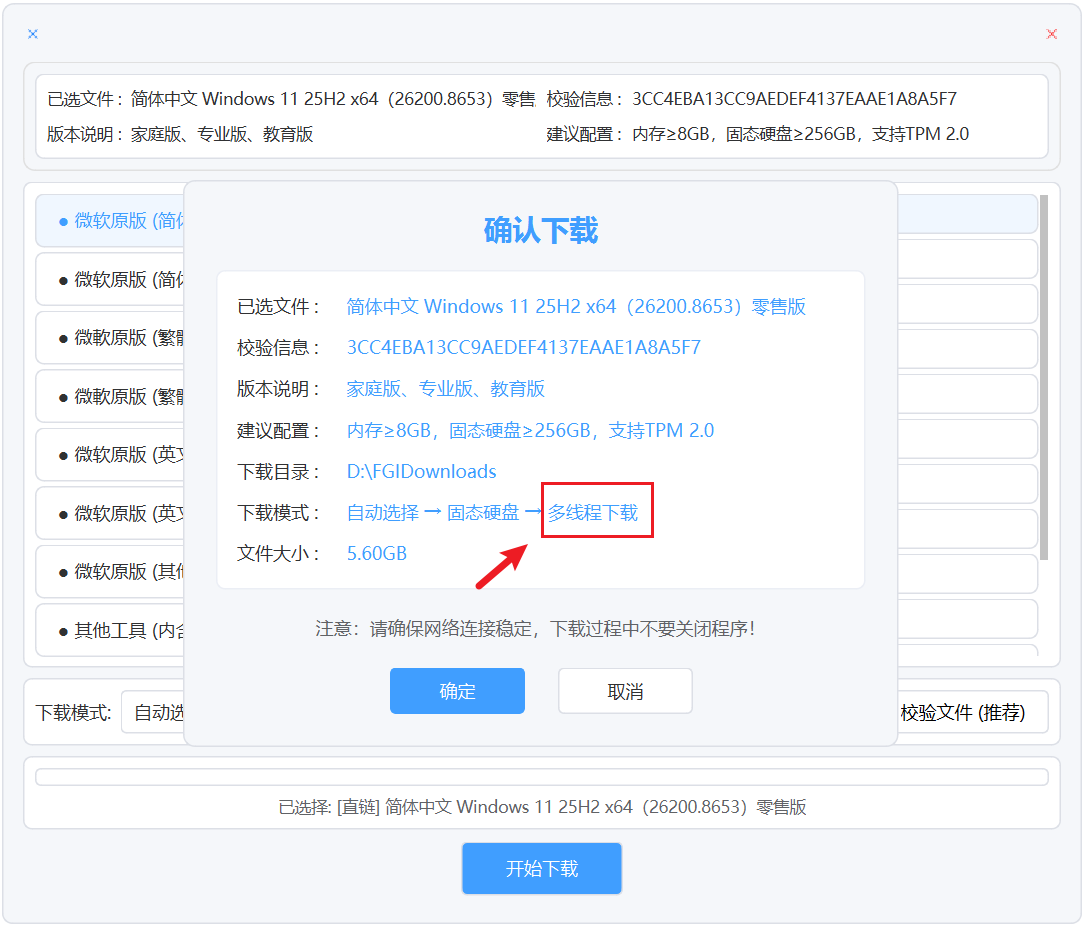Select the 其他工具 list row
This screenshot has width=1083, height=926.
[111, 630]
